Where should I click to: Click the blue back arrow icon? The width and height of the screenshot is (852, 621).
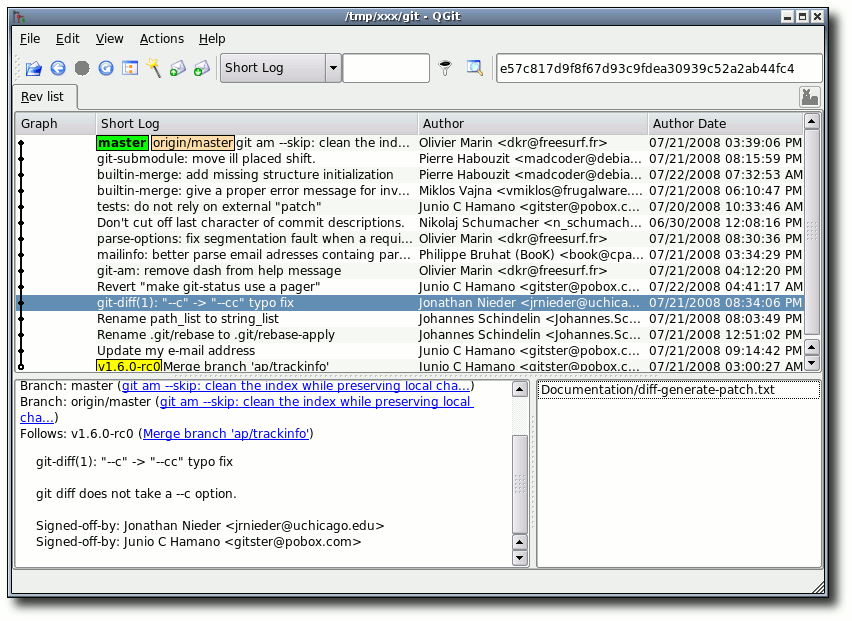click(58, 68)
